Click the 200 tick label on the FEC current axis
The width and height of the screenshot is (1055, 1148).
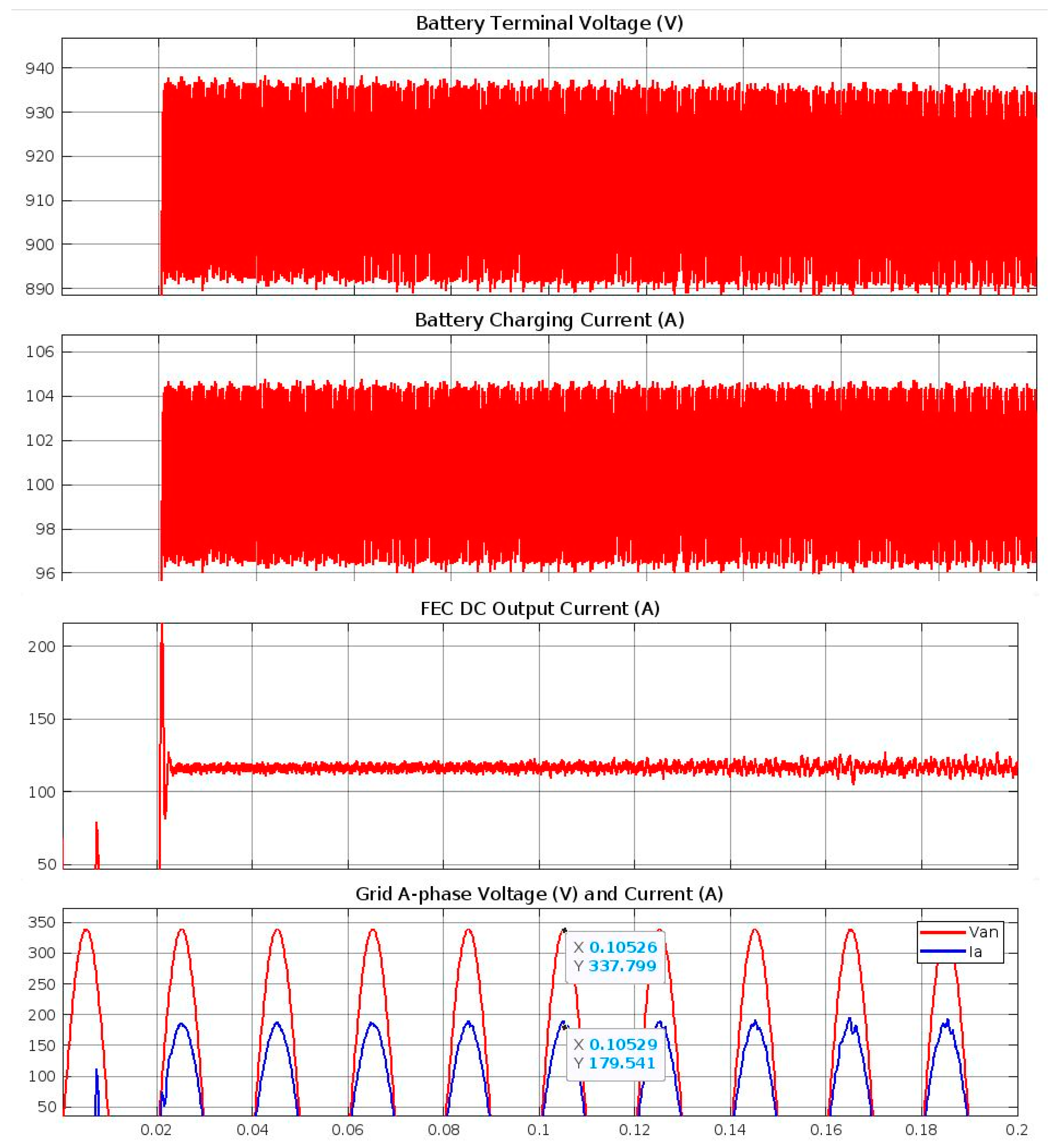[x=41, y=646]
